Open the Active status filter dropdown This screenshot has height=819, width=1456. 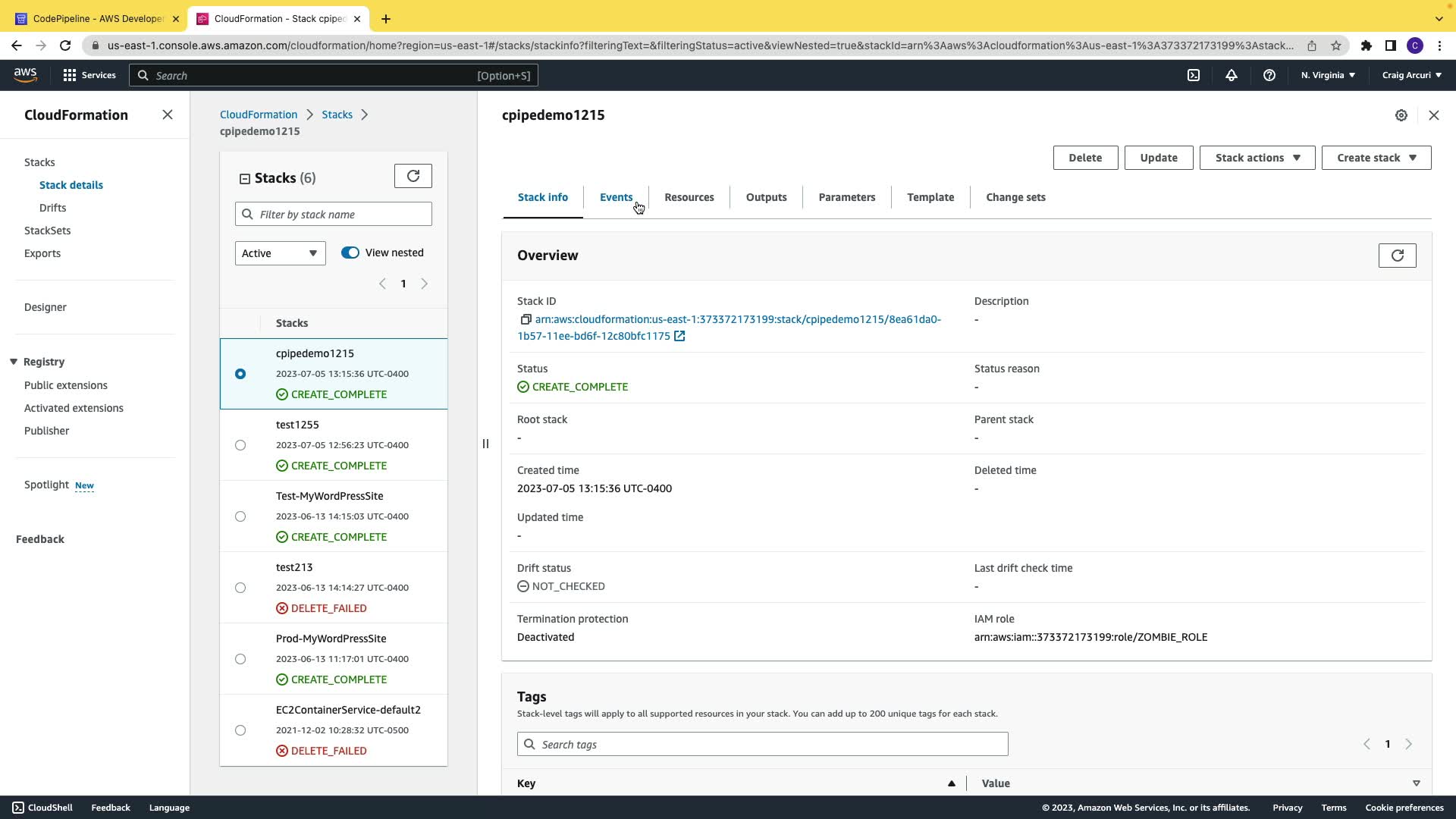point(280,253)
